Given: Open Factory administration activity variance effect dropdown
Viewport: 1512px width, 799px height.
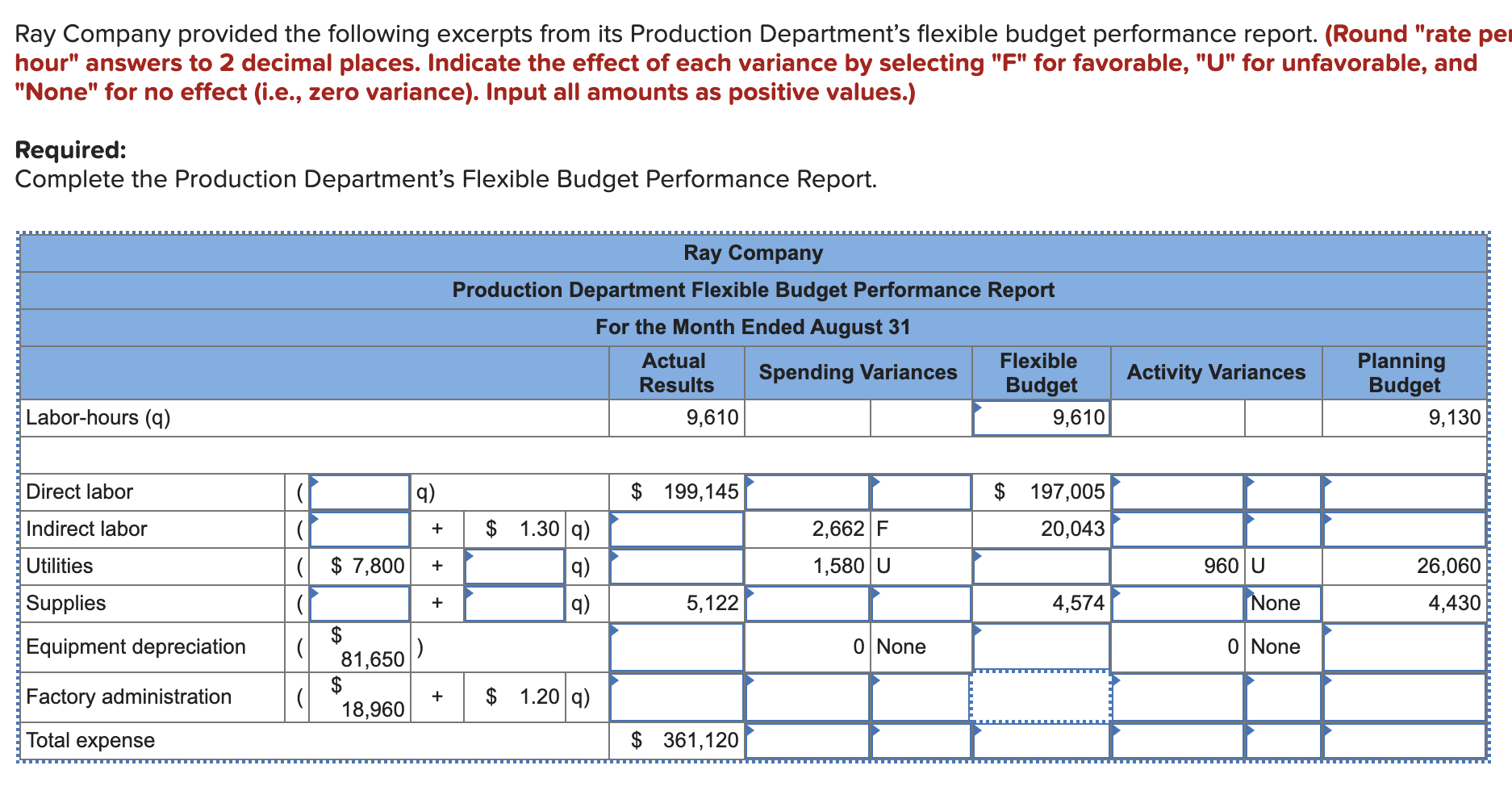Looking at the screenshot, I should [1283, 697].
